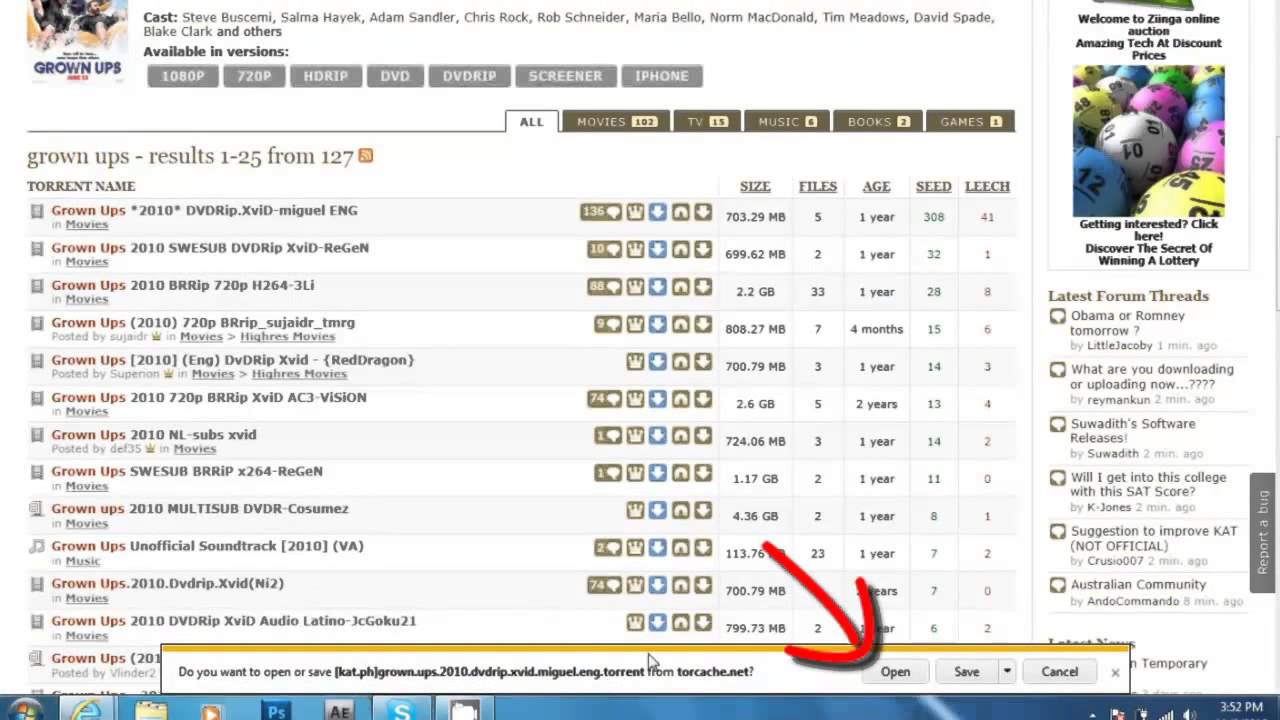The image size is (1280, 720).
Task: Download torrent file for Unofficial Soundtrack [2010] (VA)
Action: (x=703, y=548)
